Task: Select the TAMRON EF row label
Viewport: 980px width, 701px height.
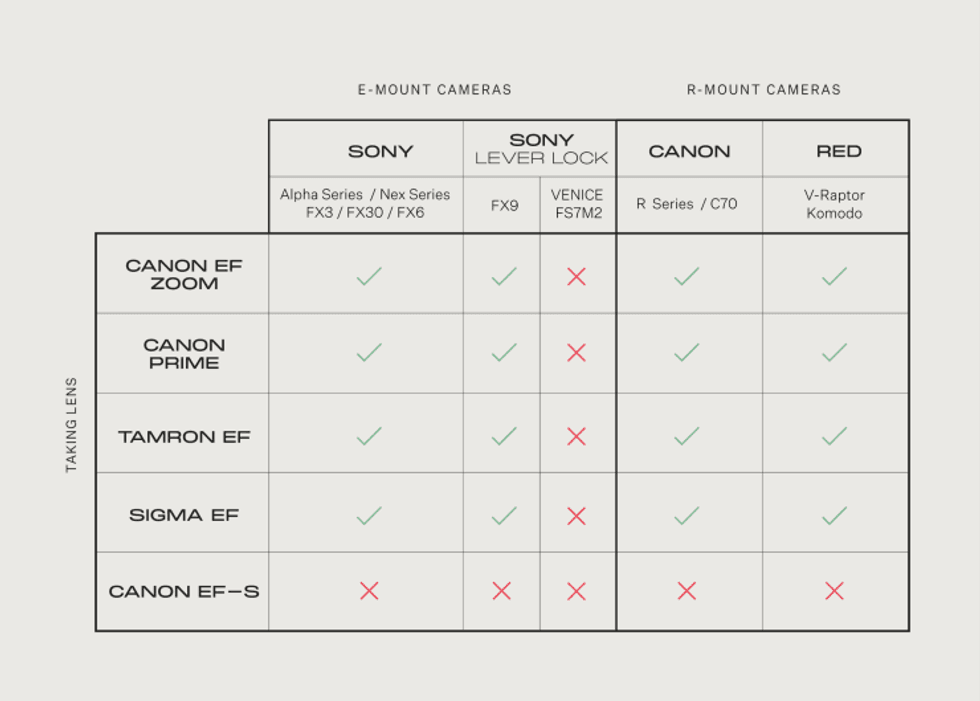Action: pyautogui.click(x=184, y=437)
